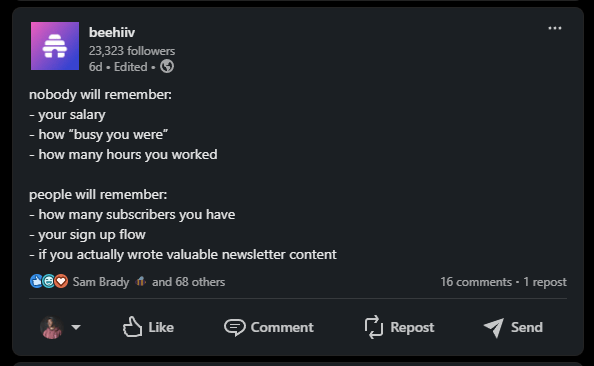The width and height of the screenshot is (594, 366).
Task: Click the teal funny reaction emoji
Action: 48,282
